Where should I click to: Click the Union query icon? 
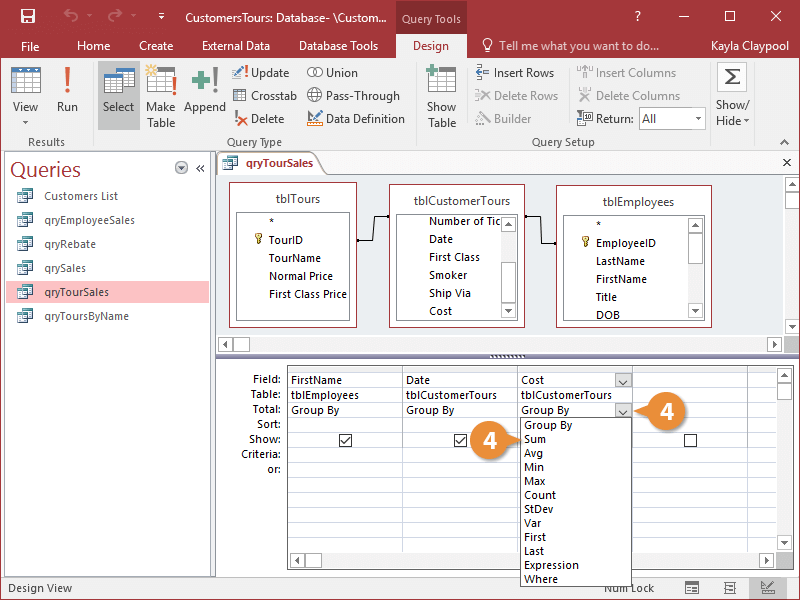pyautogui.click(x=333, y=72)
